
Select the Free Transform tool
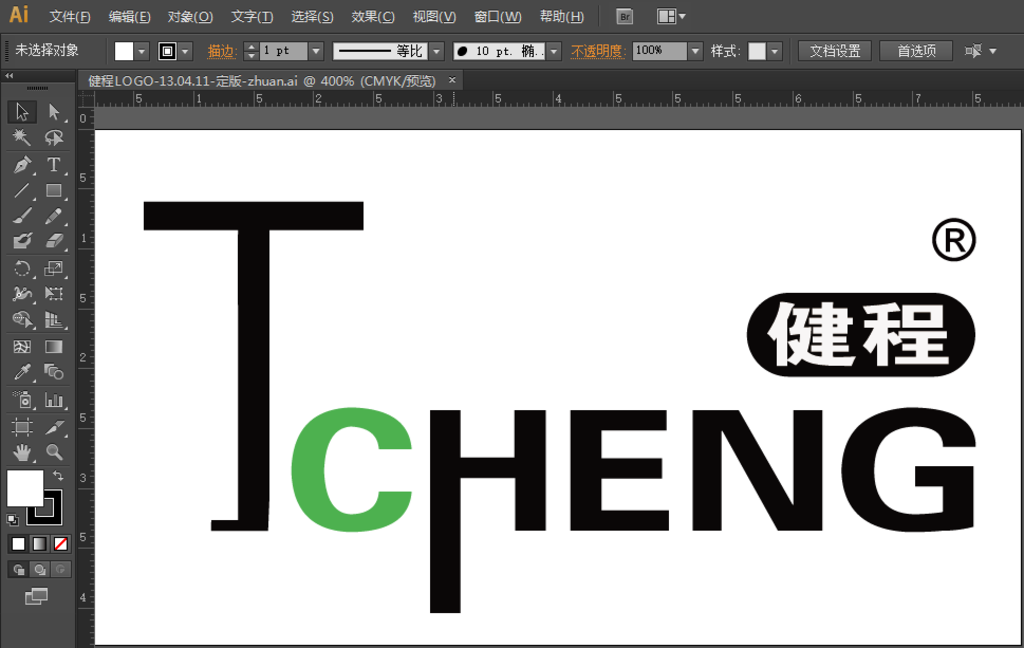pyautogui.click(x=54, y=294)
